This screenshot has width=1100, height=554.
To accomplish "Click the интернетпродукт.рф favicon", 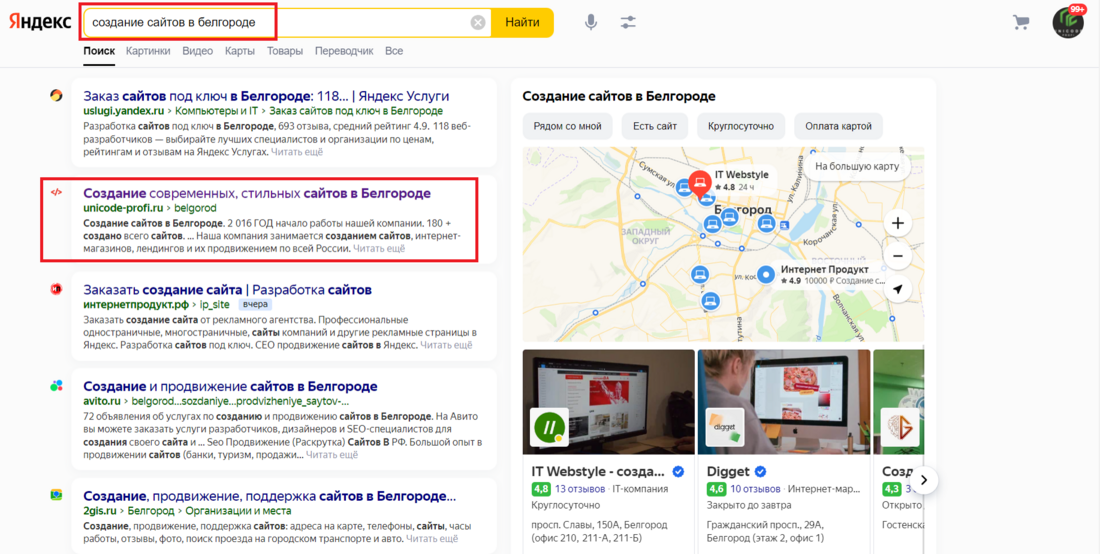I will (56, 289).
